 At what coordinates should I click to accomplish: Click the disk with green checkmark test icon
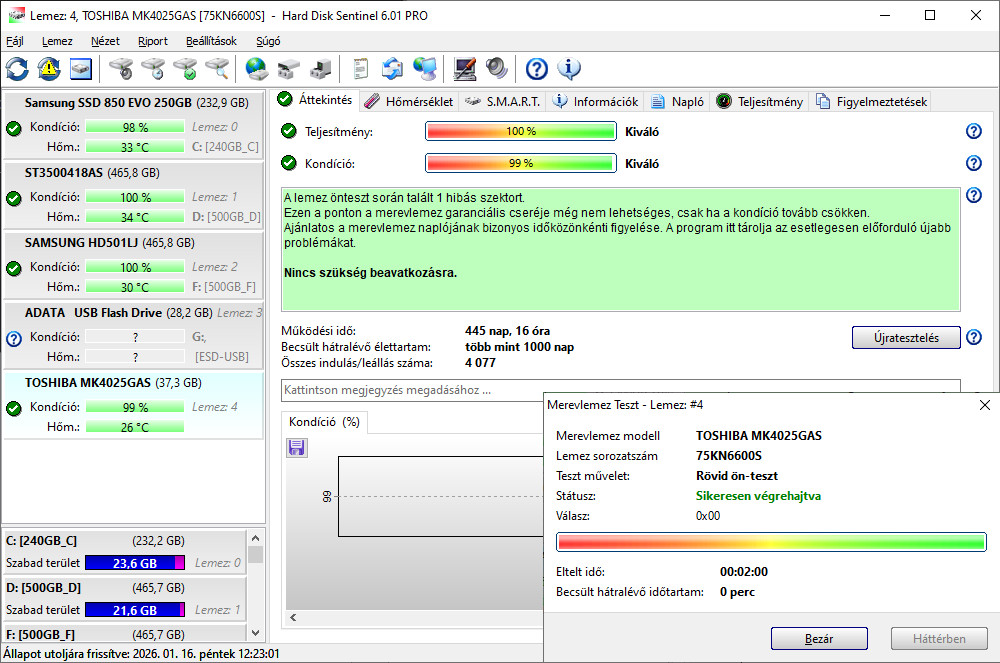coord(185,69)
